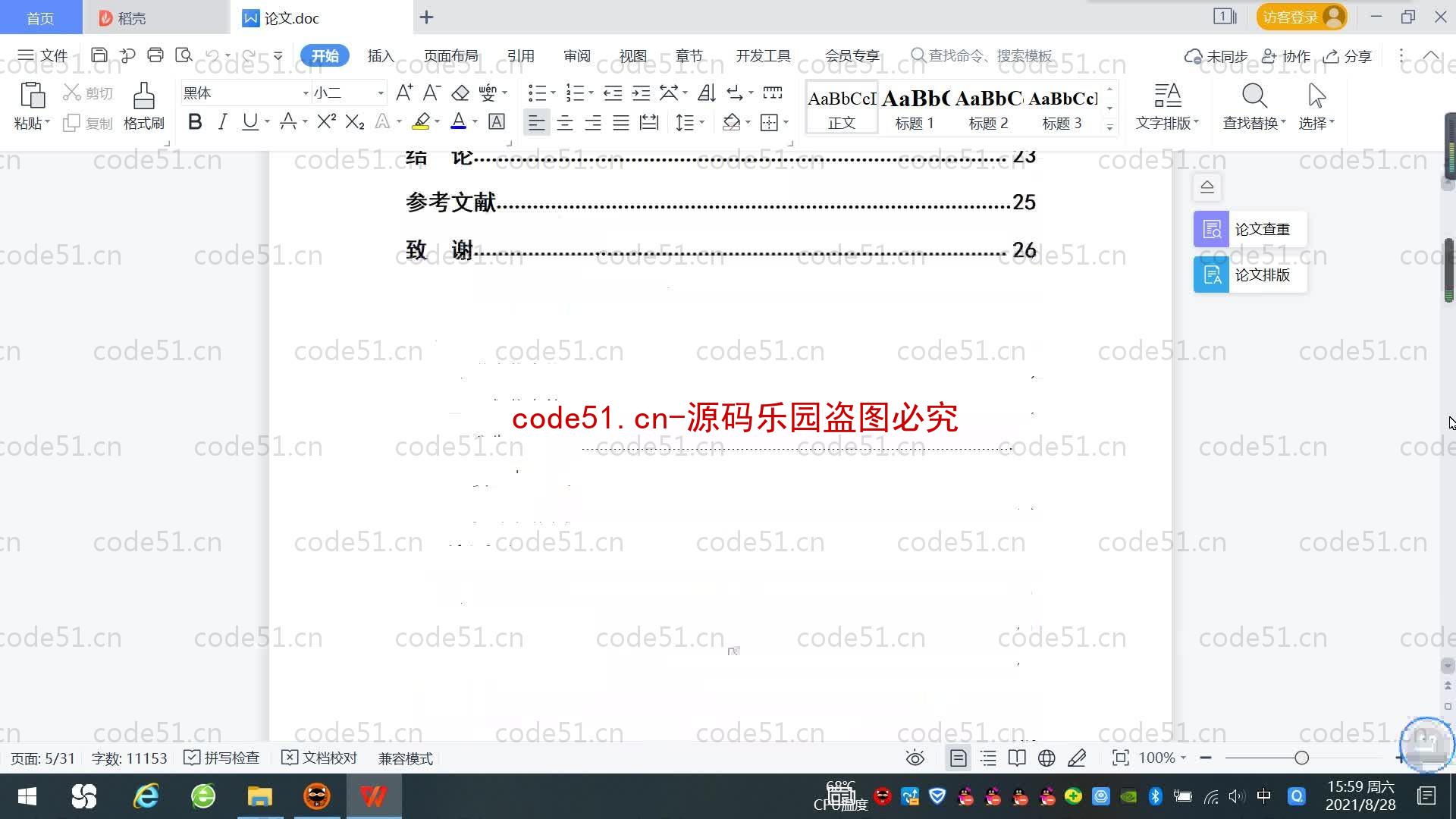Open Windows Start menu
This screenshot has height=819, width=1456.
tap(27, 796)
